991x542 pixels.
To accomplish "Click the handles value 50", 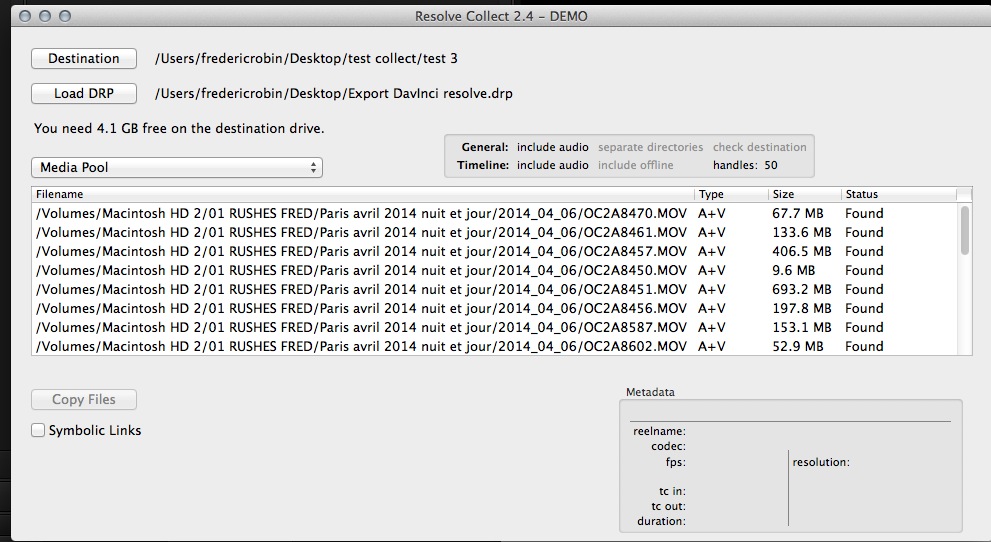I will (x=770, y=165).
